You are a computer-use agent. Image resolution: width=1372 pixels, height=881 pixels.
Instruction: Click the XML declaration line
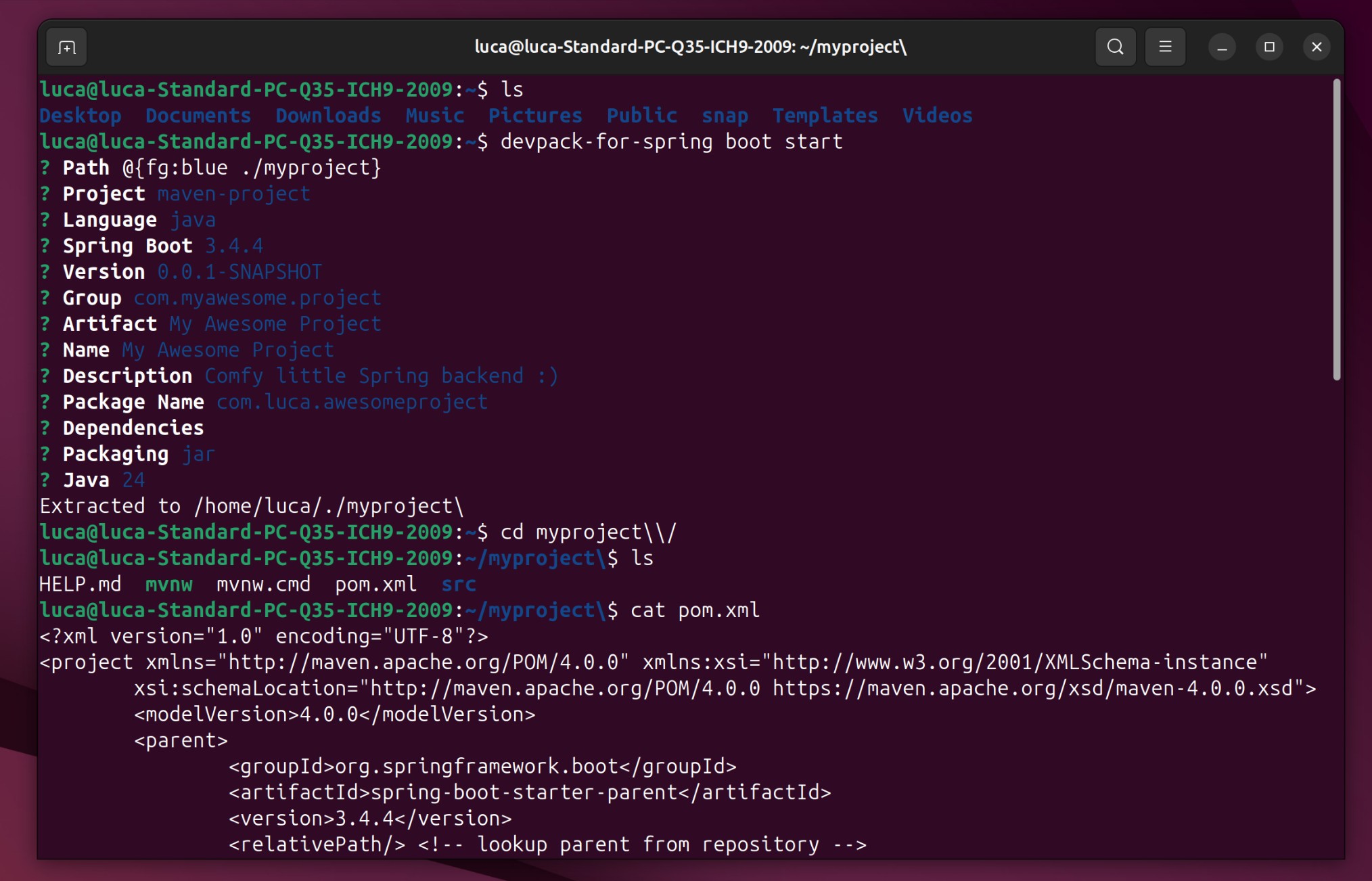pos(264,637)
